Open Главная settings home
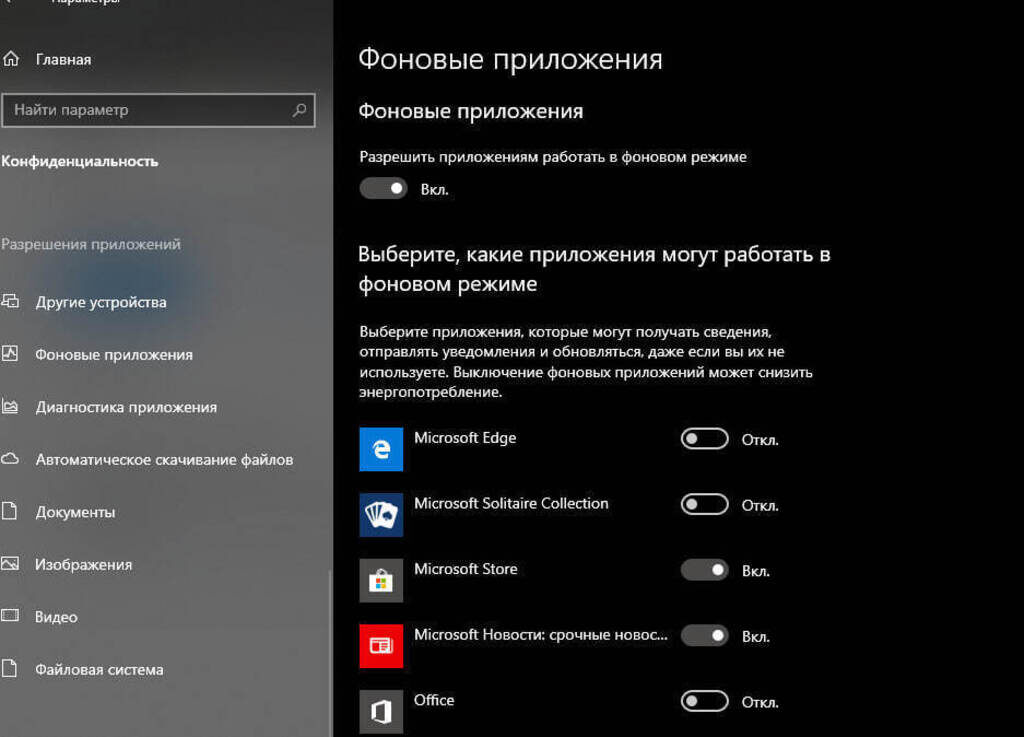Image resolution: width=1024 pixels, height=737 pixels. 63,59
